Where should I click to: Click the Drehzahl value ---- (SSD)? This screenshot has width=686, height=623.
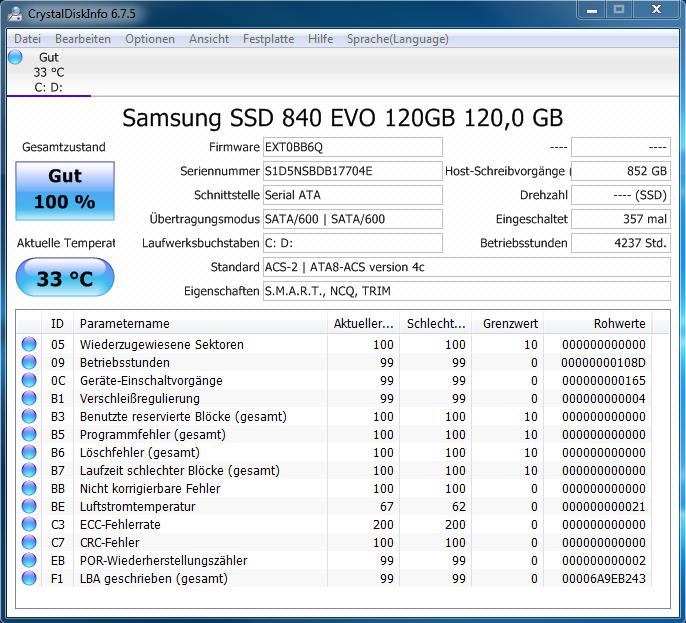(x=621, y=195)
